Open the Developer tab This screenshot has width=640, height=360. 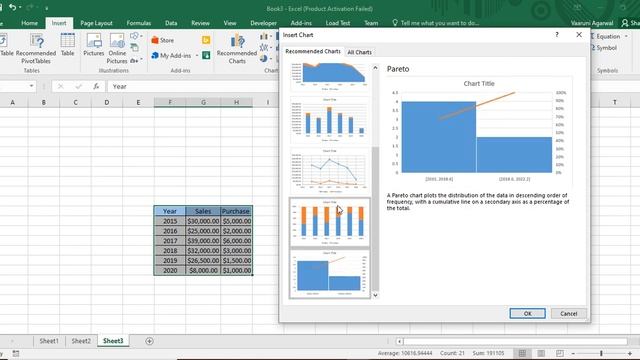(x=263, y=23)
